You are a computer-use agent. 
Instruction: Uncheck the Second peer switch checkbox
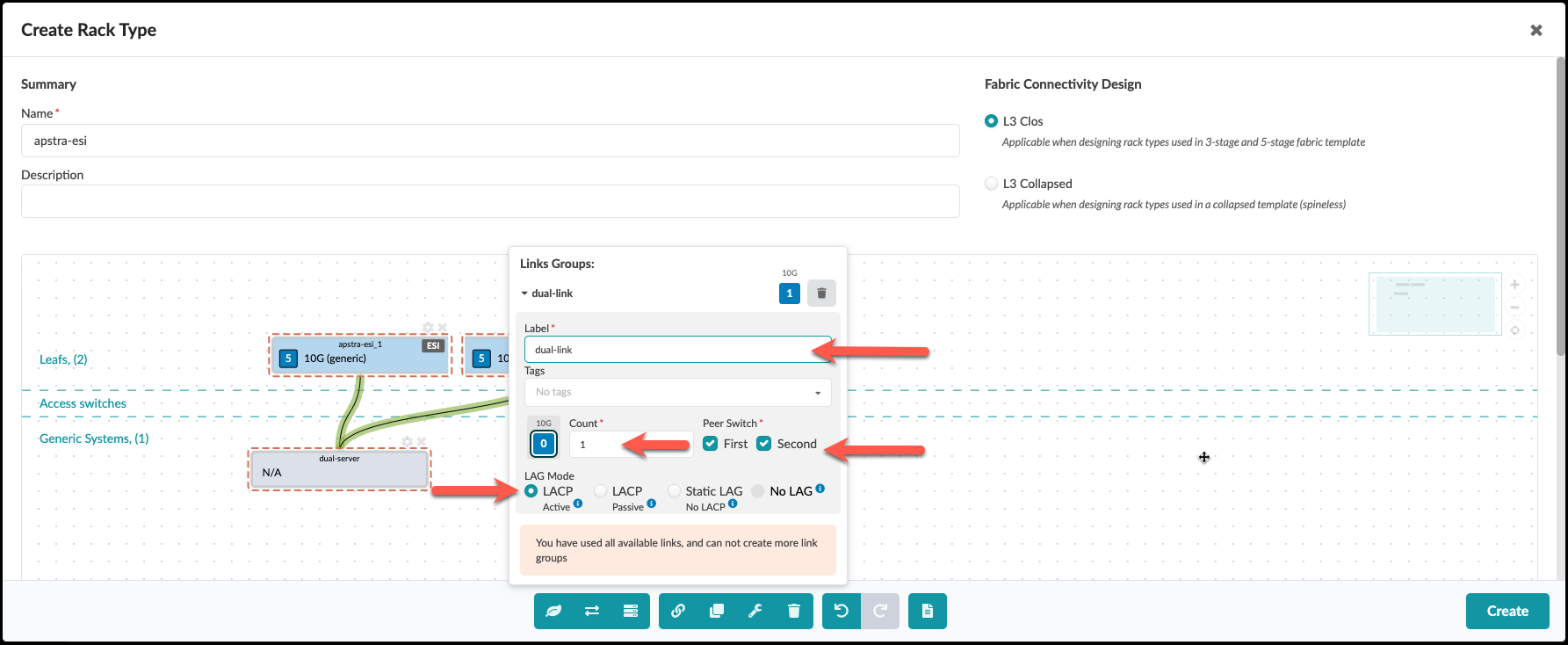tap(764, 444)
